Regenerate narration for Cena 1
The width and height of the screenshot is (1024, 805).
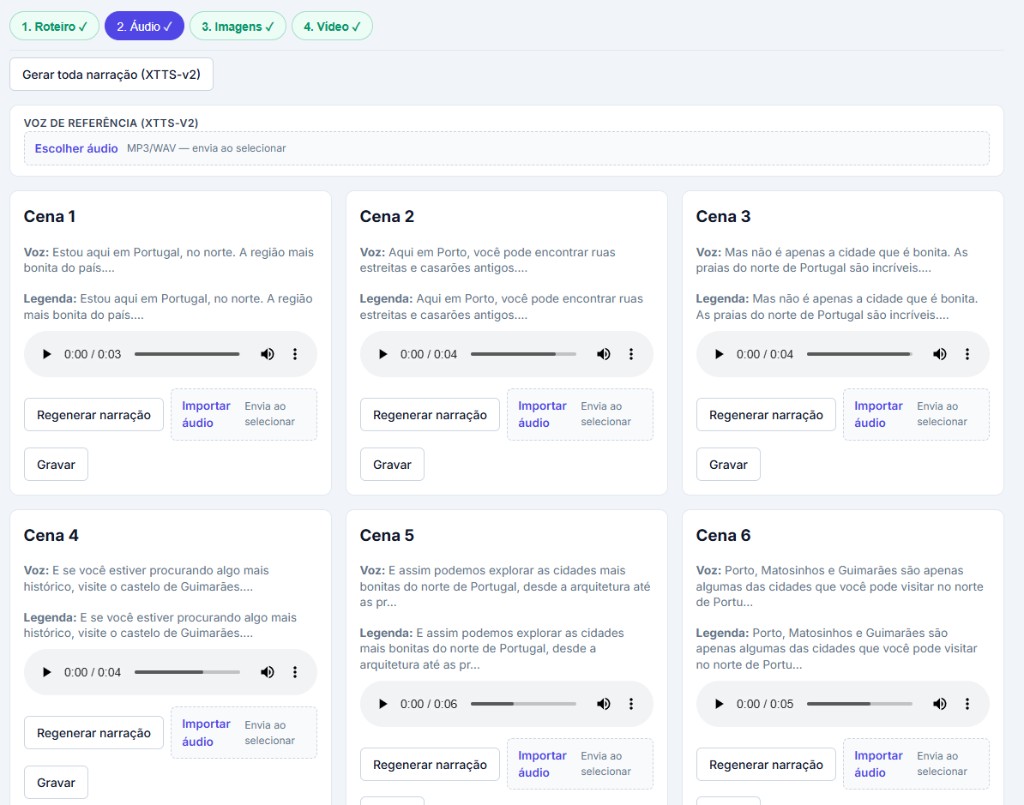pos(93,415)
